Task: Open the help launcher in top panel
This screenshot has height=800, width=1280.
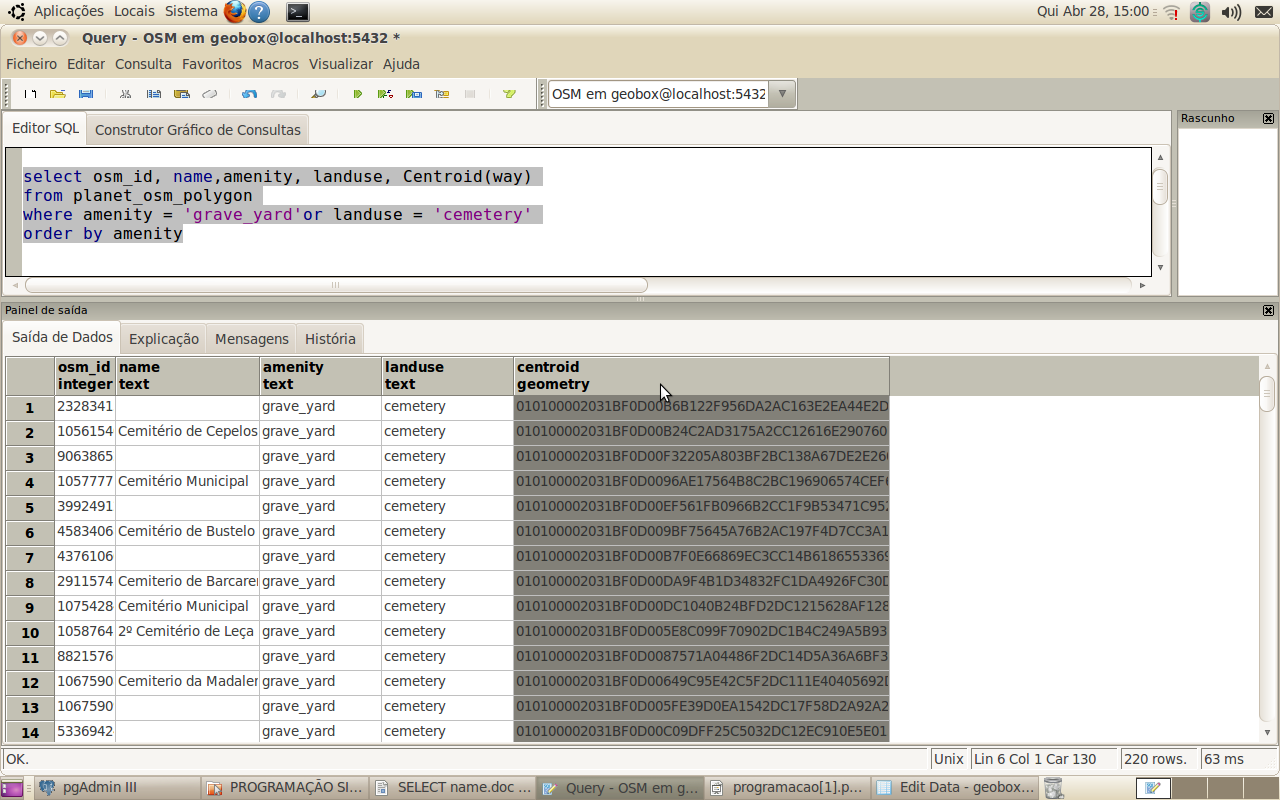Action: click(259, 12)
